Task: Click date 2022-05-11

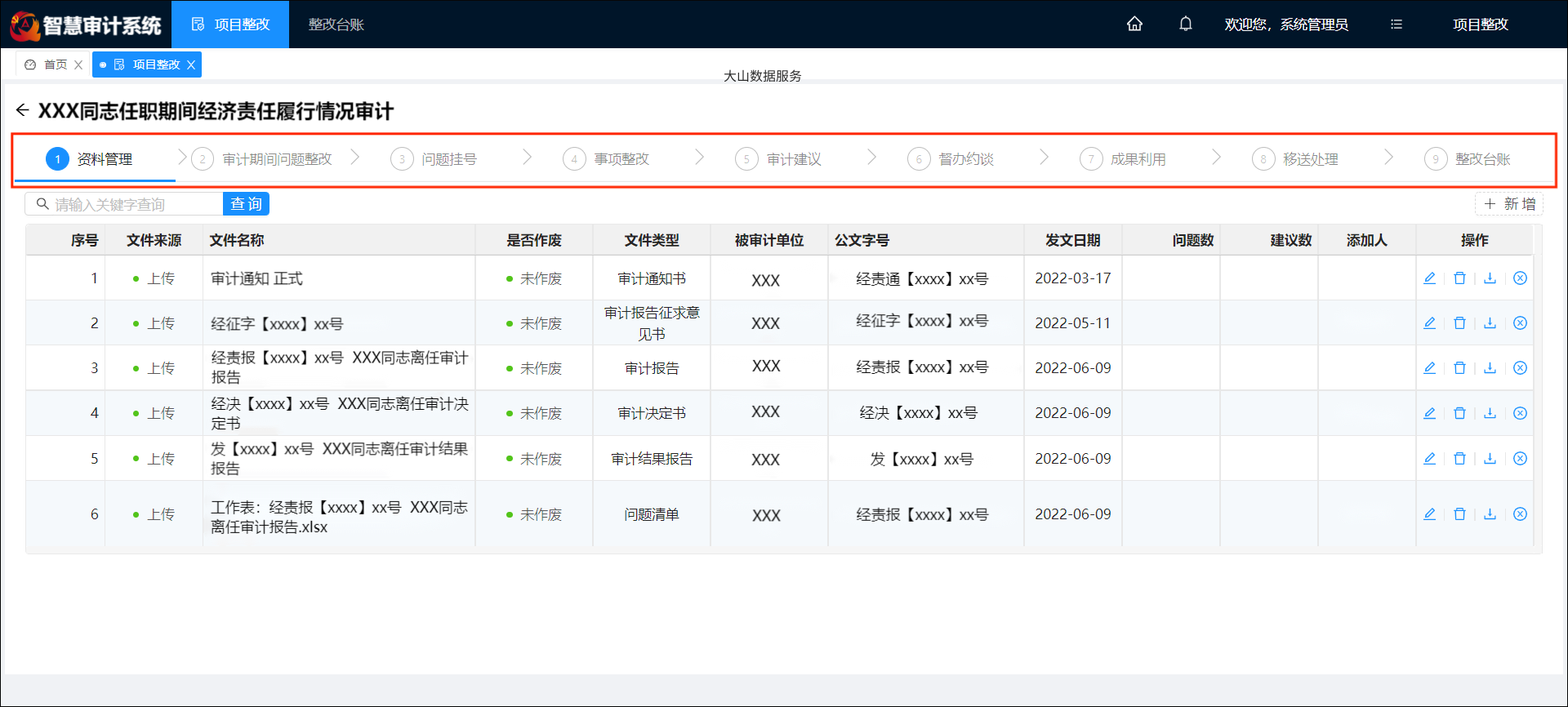Action: tap(1073, 323)
